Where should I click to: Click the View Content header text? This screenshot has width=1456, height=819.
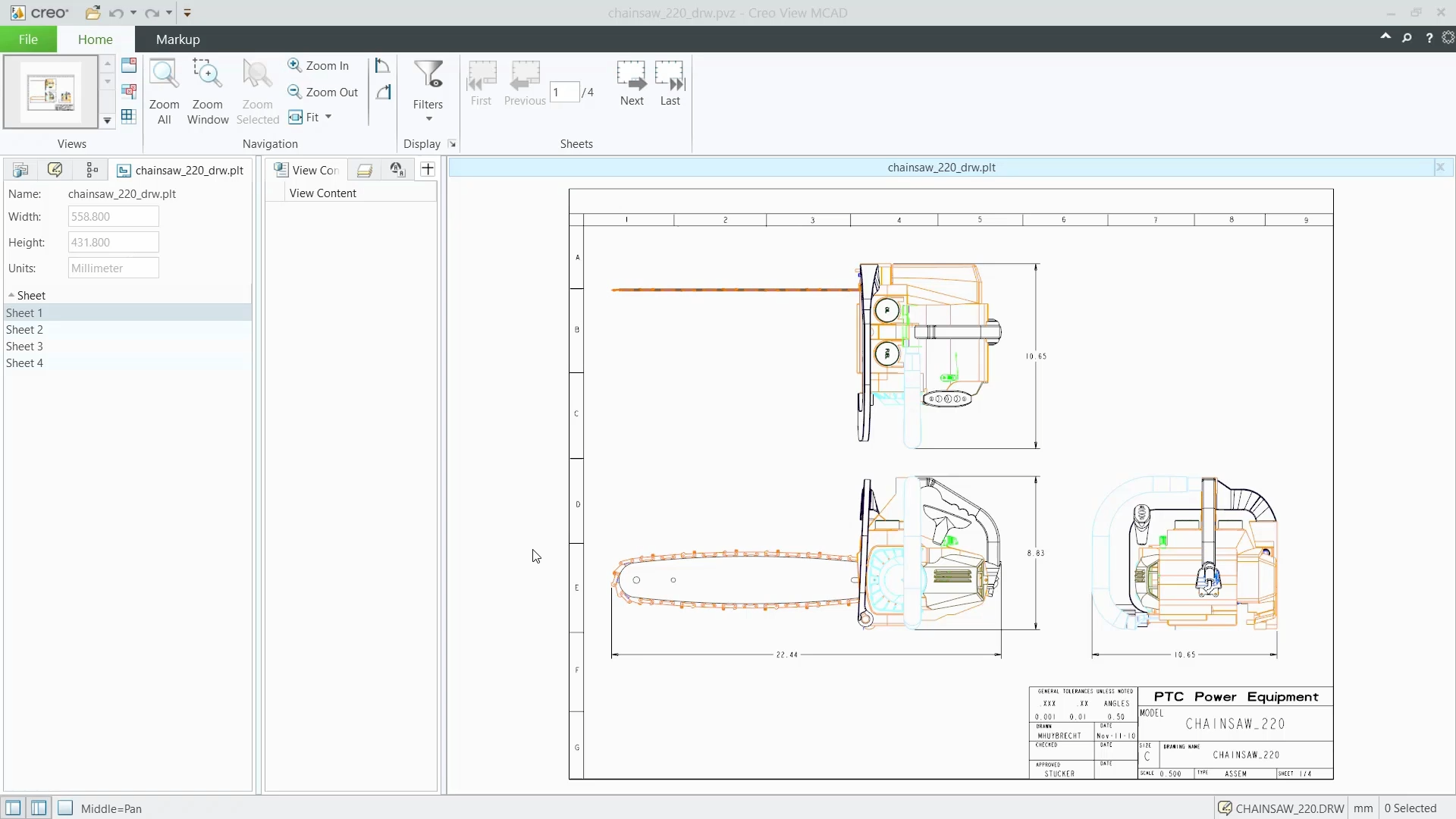(x=323, y=193)
